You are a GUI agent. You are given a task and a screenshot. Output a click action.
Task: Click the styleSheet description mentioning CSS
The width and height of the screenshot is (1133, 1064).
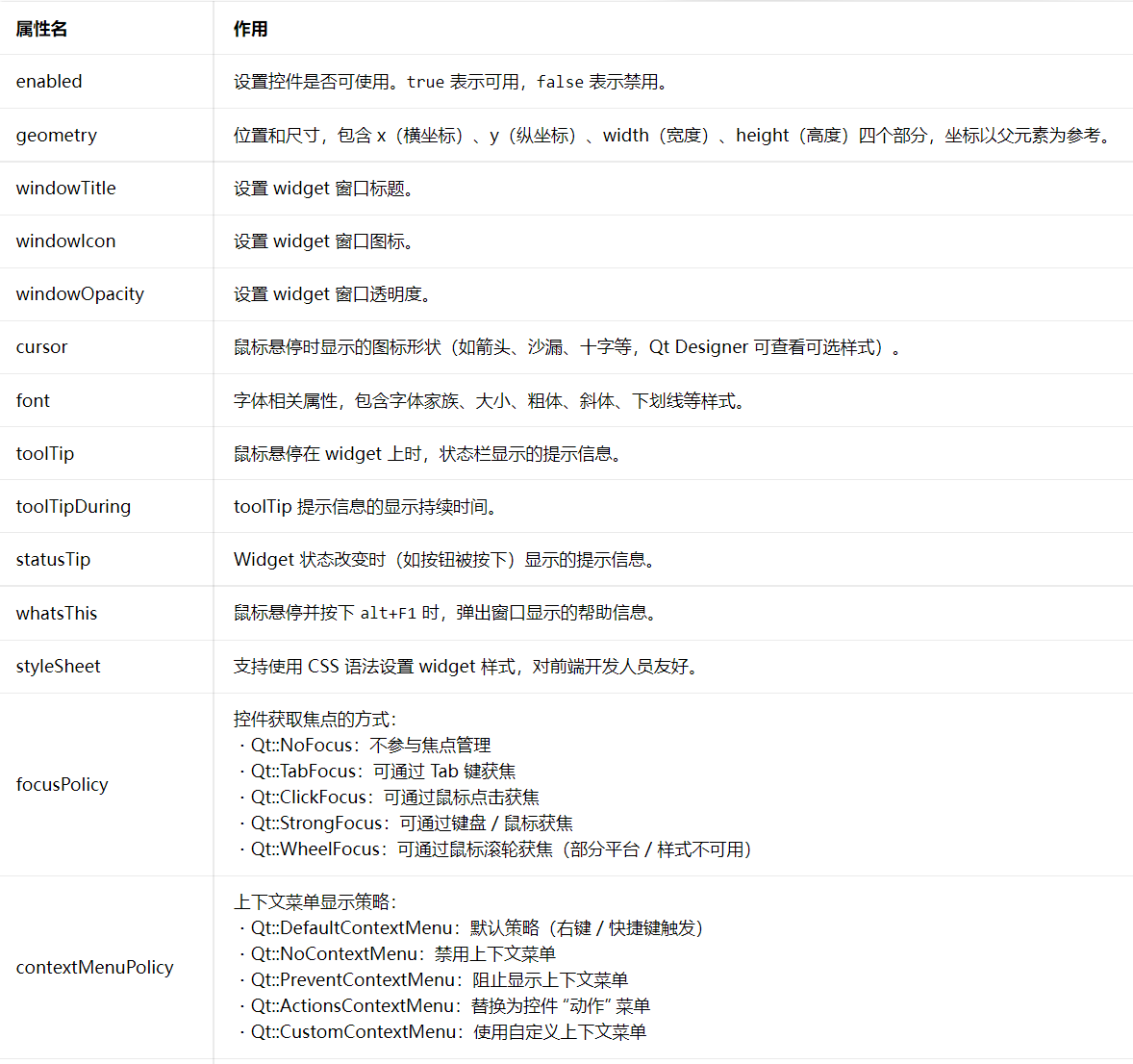click(x=466, y=666)
